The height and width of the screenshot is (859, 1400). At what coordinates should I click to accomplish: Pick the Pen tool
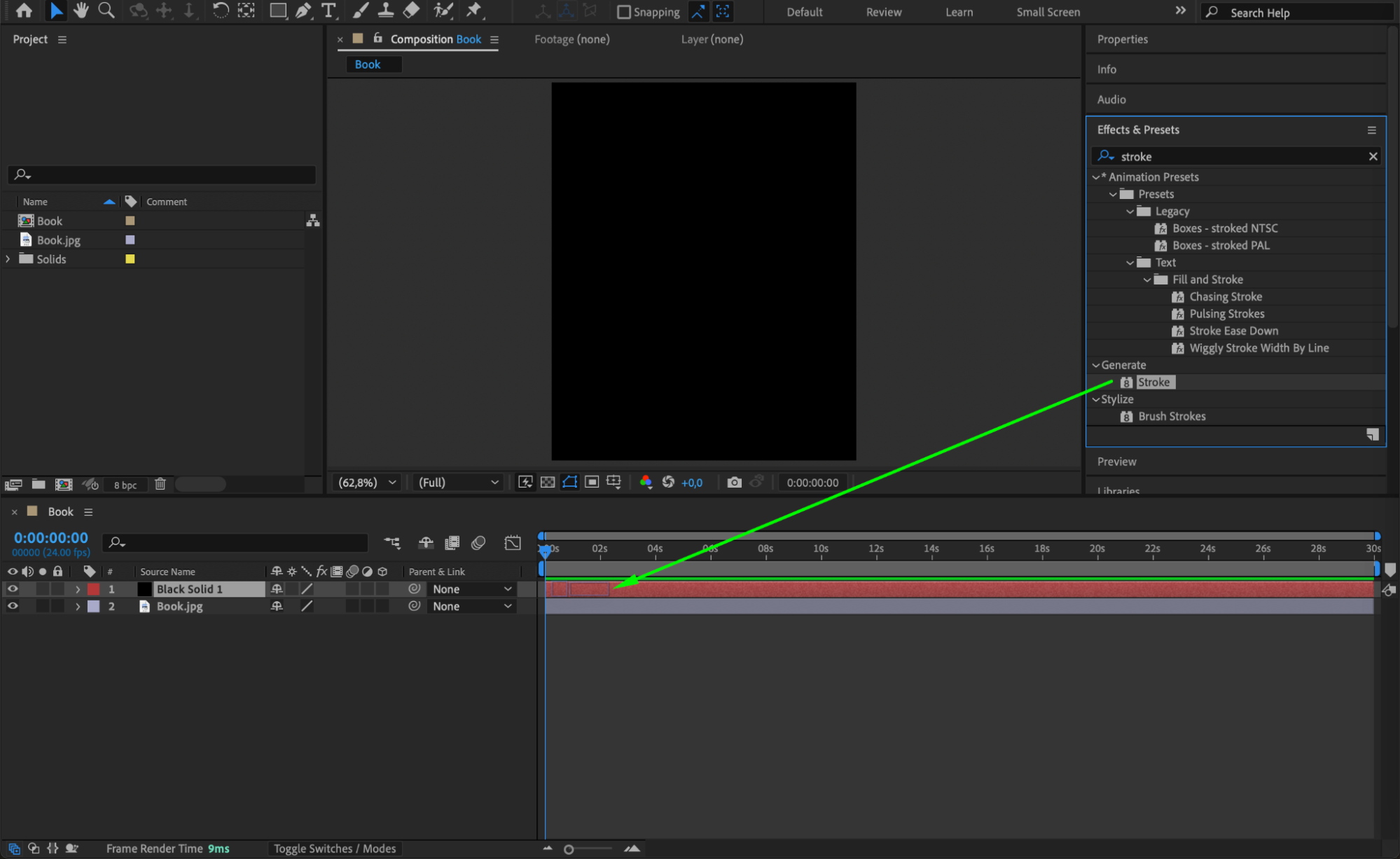pyautogui.click(x=303, y=11)
